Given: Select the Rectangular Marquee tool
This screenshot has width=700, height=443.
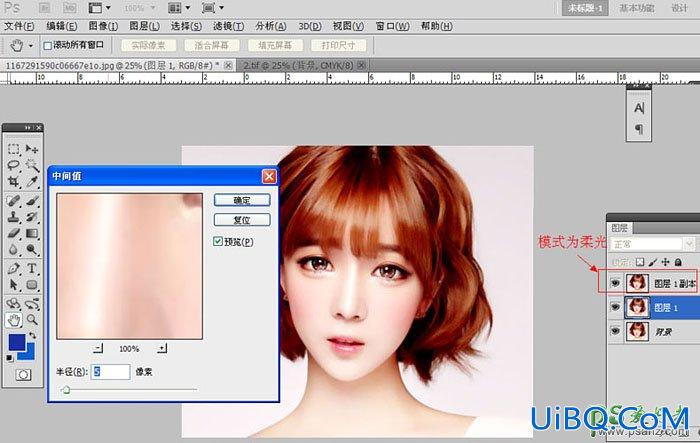Looking at the screenshot, I should (x=13, y=149).
